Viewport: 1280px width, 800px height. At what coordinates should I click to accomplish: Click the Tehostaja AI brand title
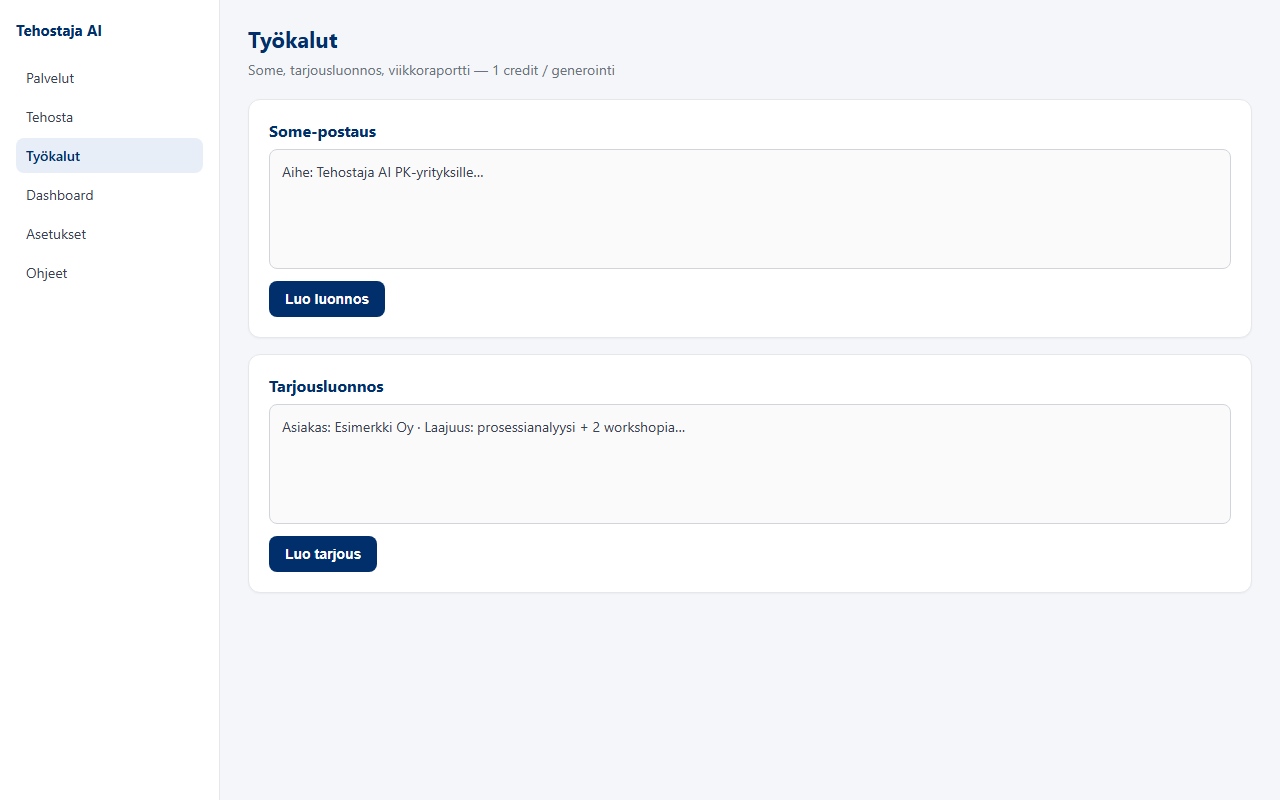59,31
